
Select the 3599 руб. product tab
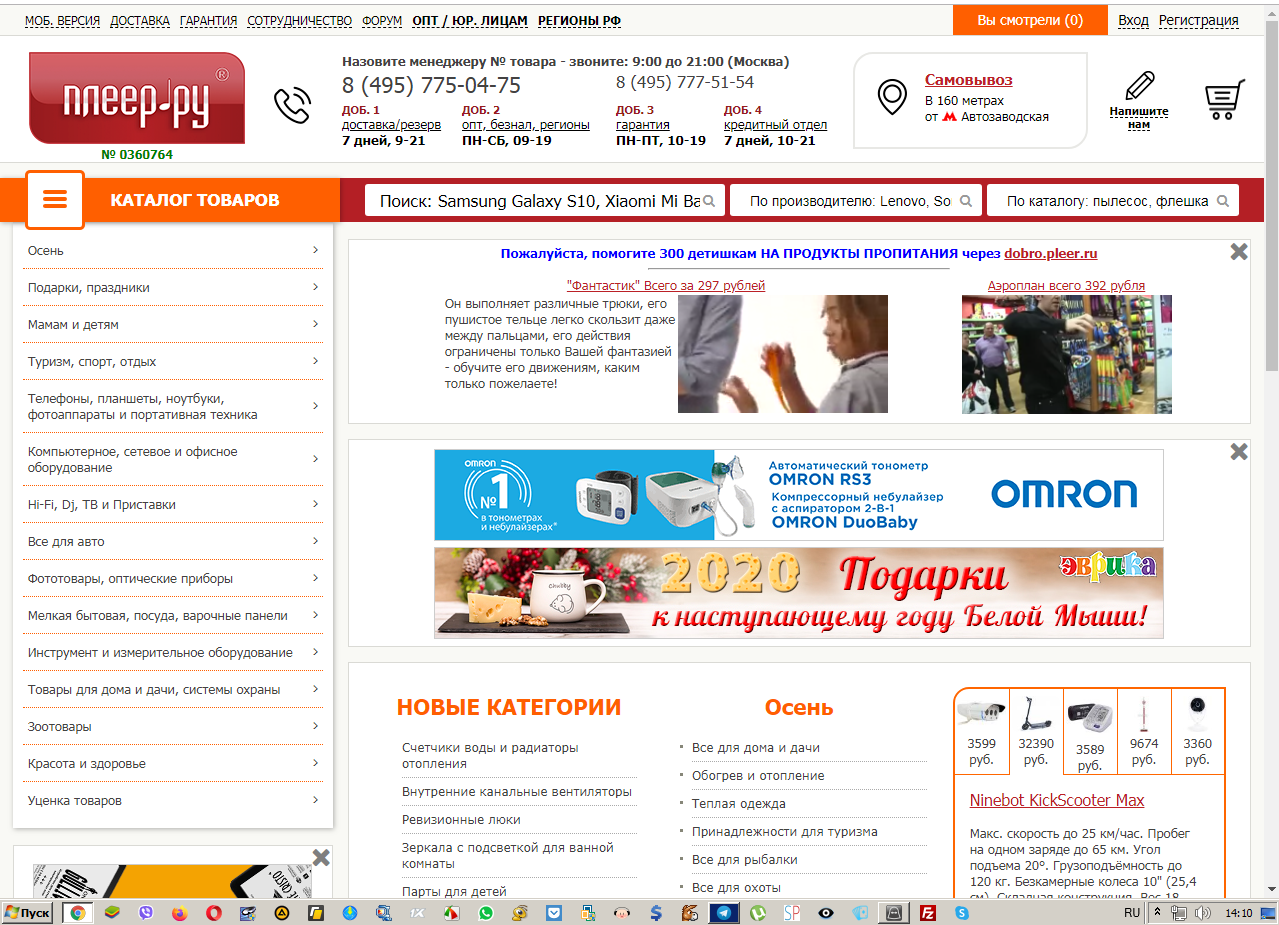(982, 732)
